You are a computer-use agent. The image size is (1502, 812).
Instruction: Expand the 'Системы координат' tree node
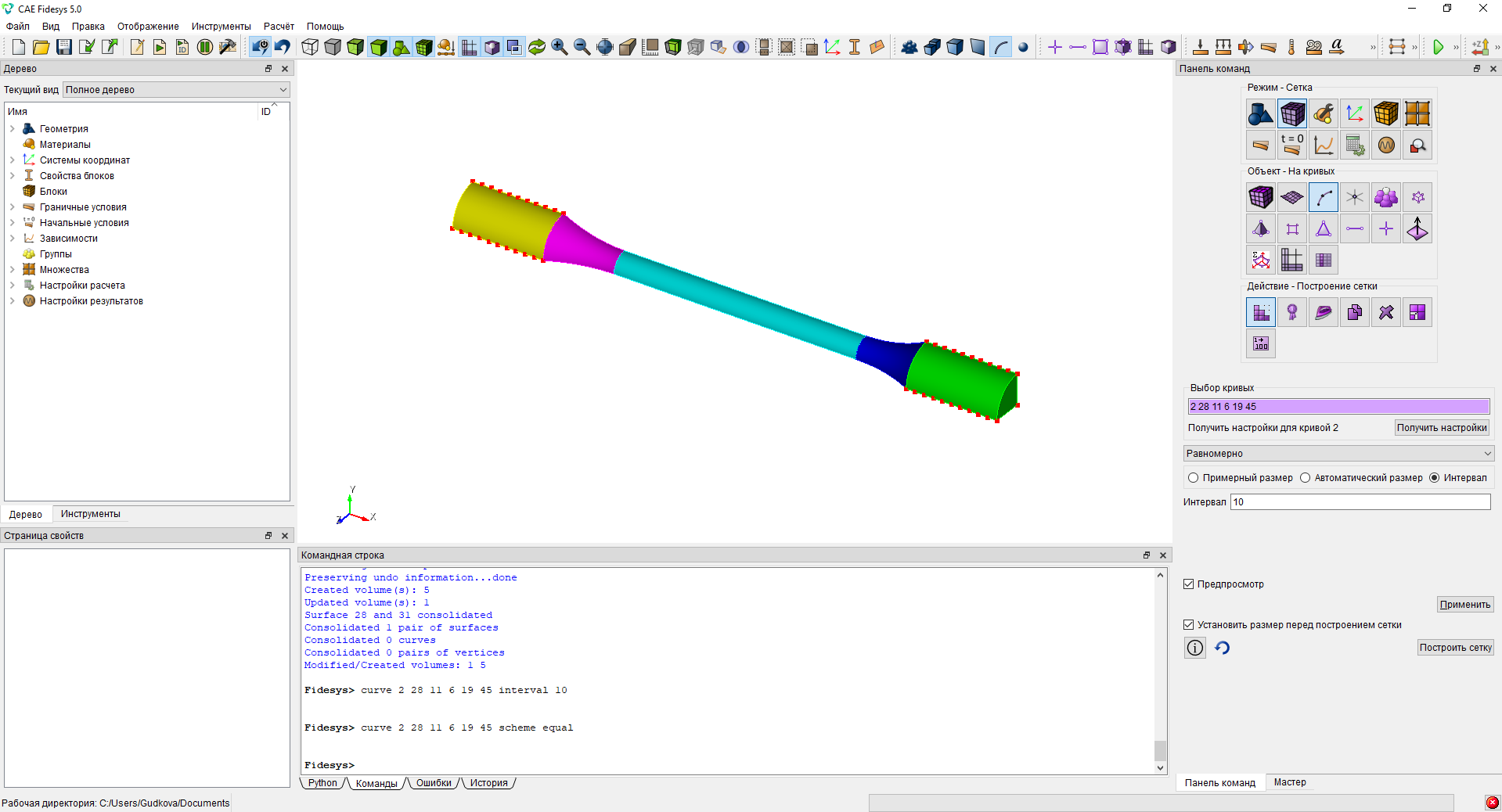[13, 160]
